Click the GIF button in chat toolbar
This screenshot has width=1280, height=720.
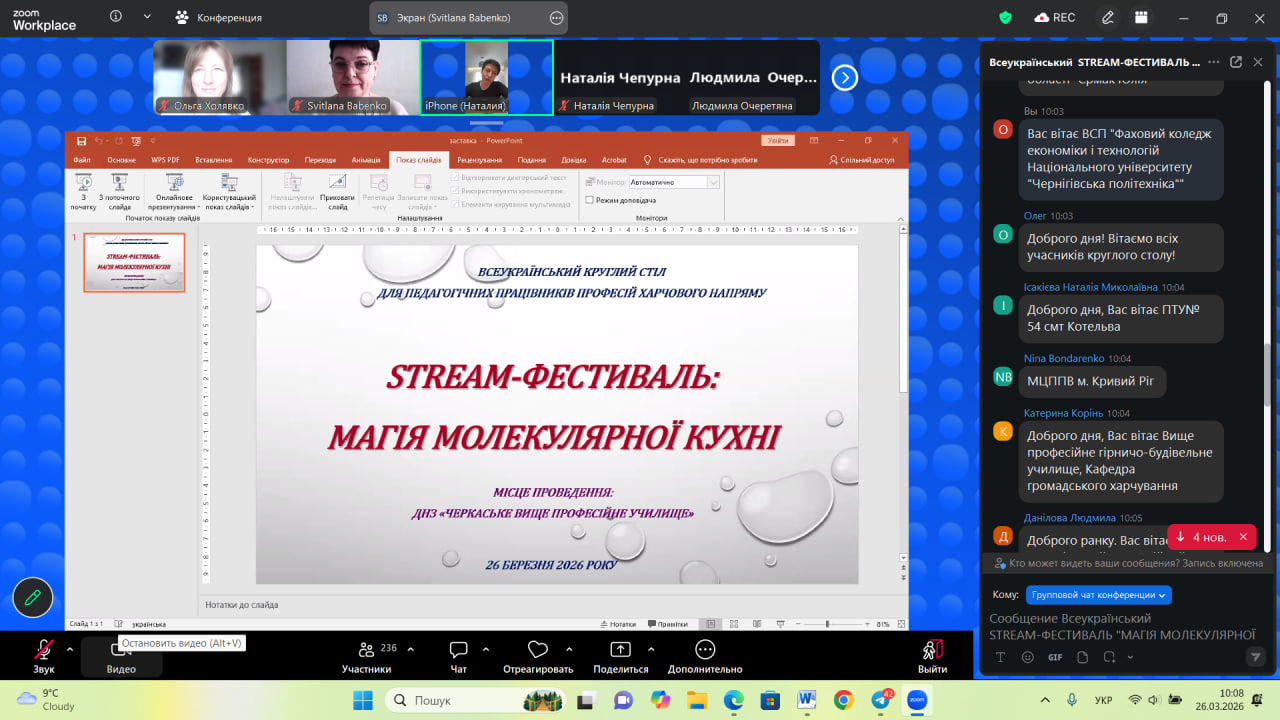1055,657
